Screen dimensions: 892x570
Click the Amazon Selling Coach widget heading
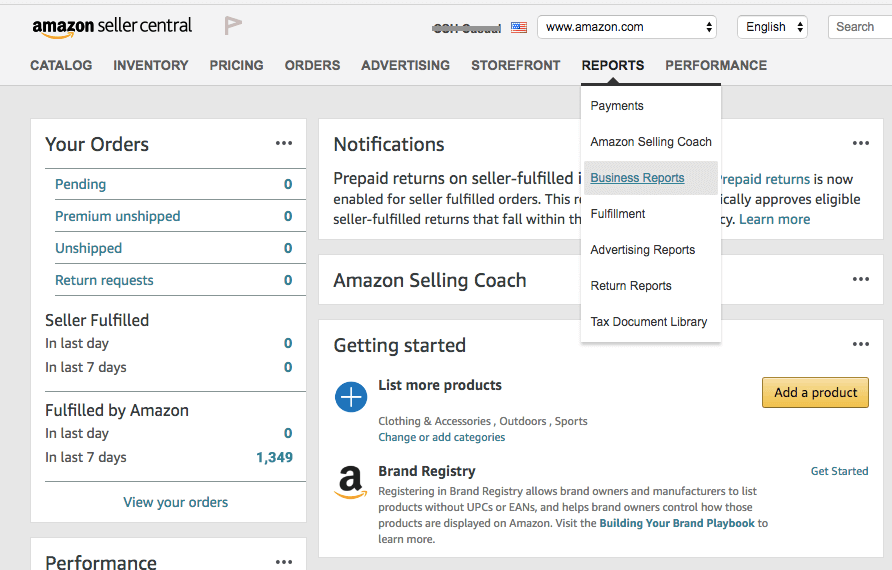click(430, 280)
